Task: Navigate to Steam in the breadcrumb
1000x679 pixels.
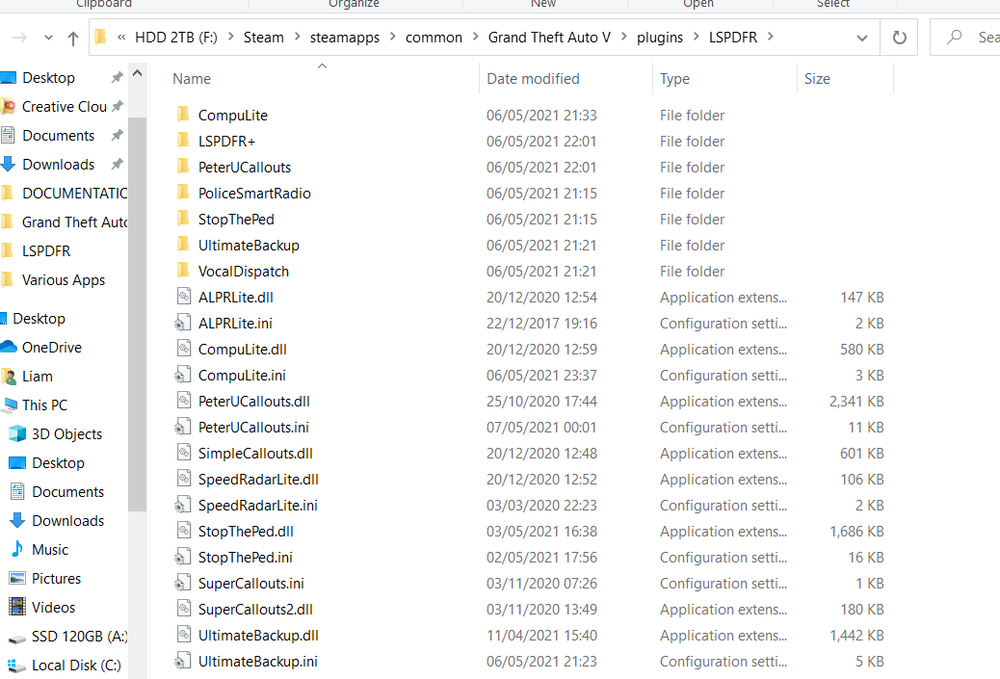Action: [x=263, y=38]
